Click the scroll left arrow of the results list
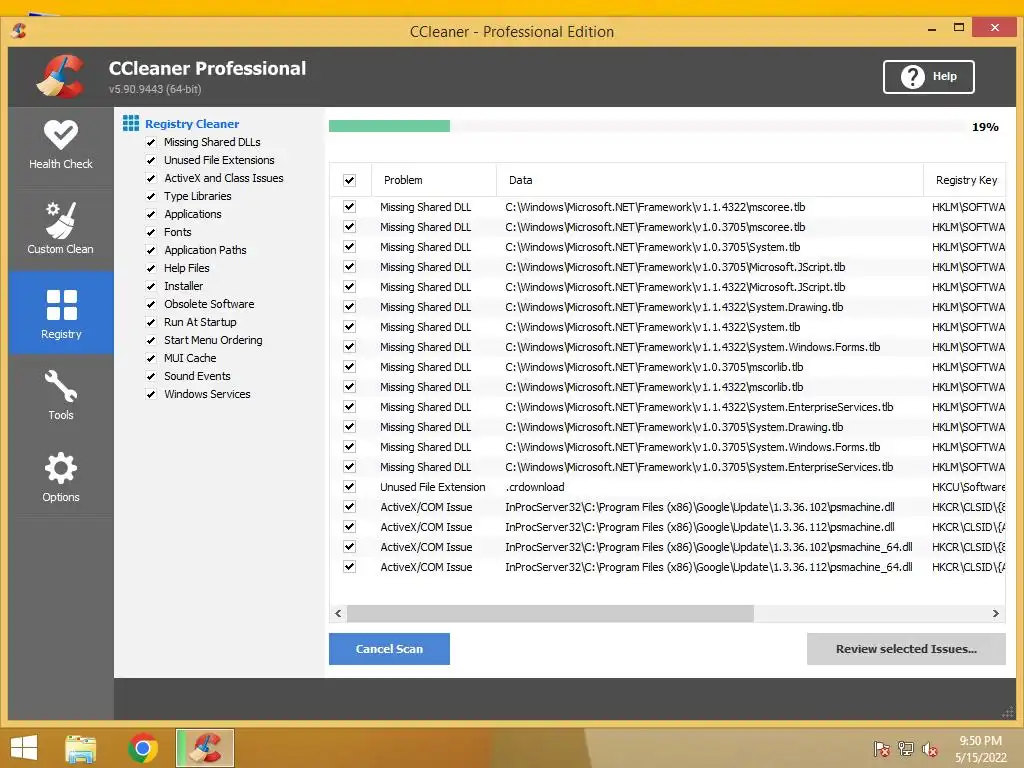Image resolution: width=1024 pixels, height=768 pixels. pos(338,613)
